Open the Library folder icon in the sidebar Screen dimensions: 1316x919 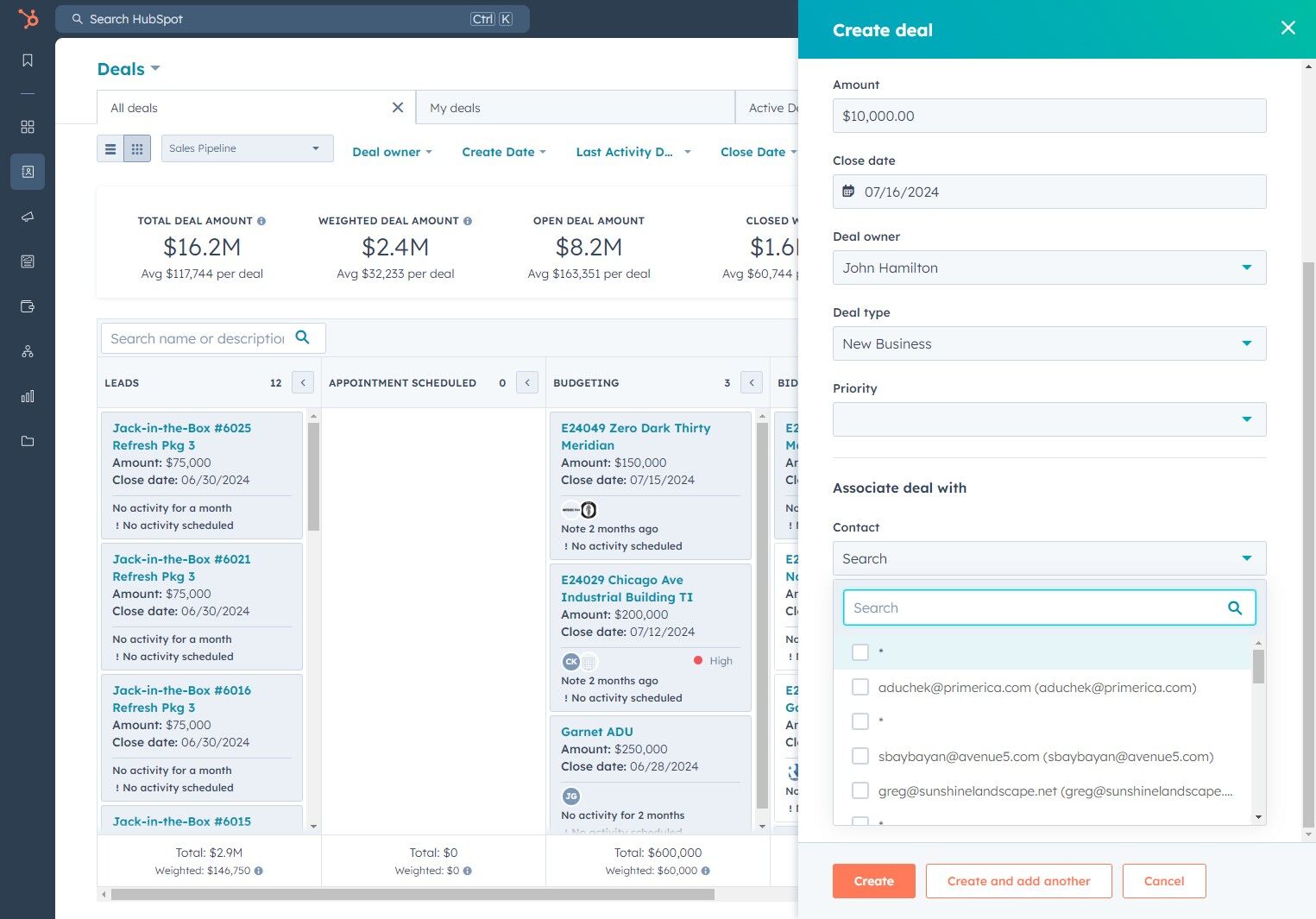click(28, 441)
